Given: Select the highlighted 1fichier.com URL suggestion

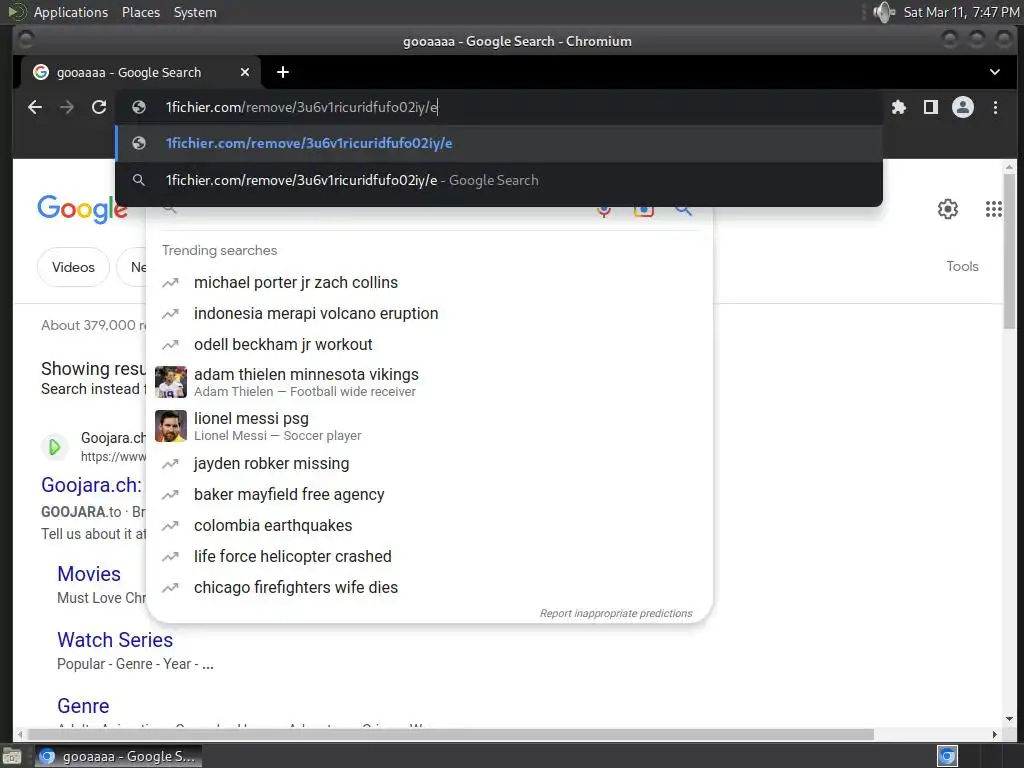Looking at the screenshot, I should click(499, 144).
